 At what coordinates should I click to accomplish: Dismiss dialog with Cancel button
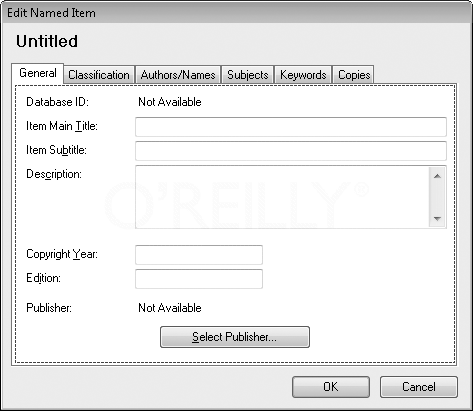[x=419, y=387]
